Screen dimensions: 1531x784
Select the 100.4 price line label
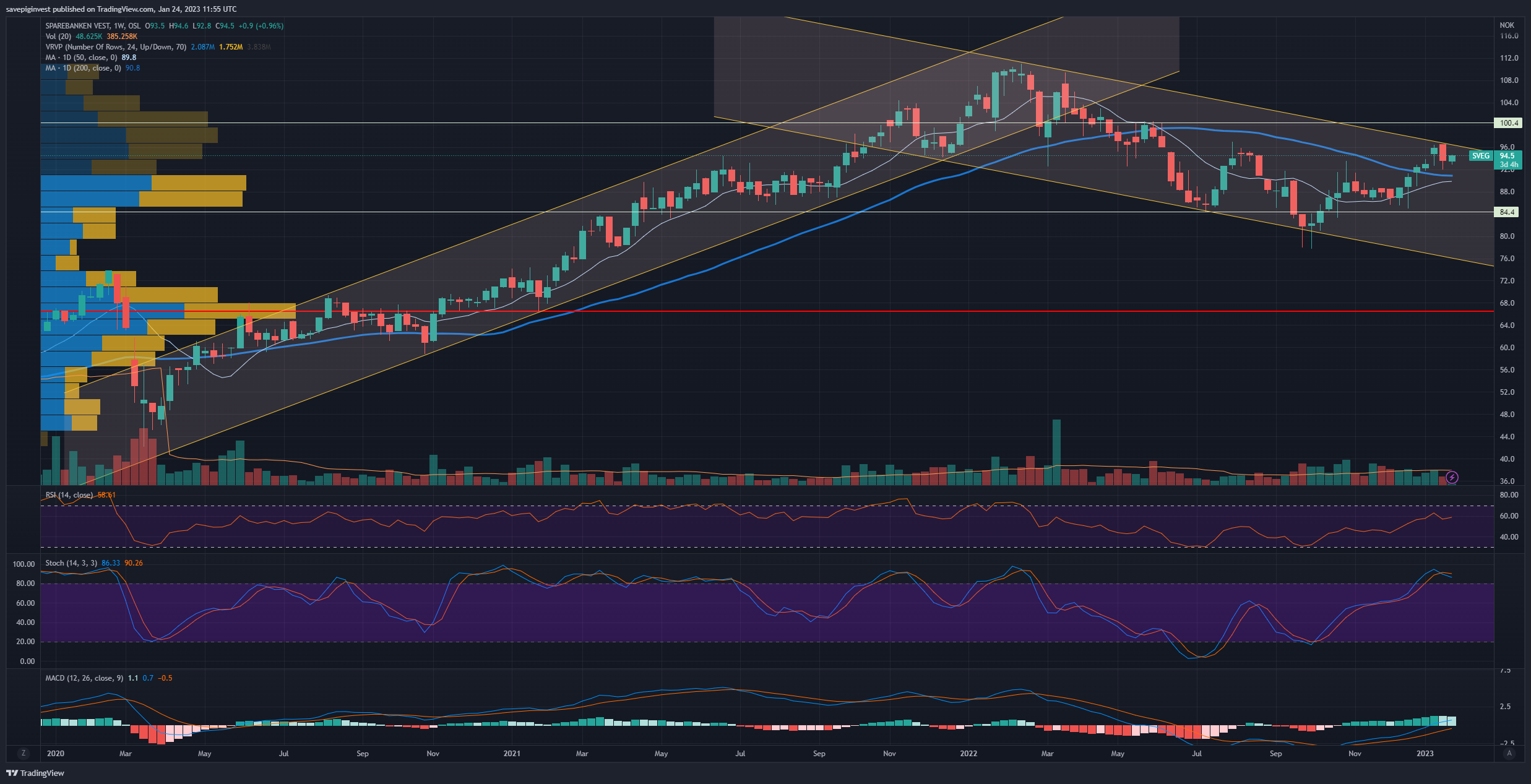pos(1508,123)
